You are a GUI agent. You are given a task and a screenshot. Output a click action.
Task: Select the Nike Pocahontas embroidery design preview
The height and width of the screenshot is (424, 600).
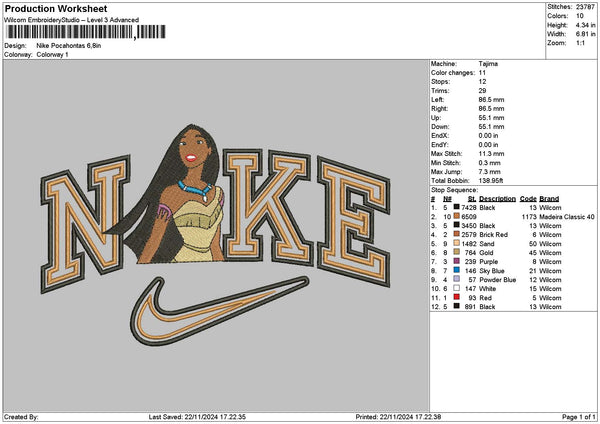pyautogui.click(x=215, y=235)
